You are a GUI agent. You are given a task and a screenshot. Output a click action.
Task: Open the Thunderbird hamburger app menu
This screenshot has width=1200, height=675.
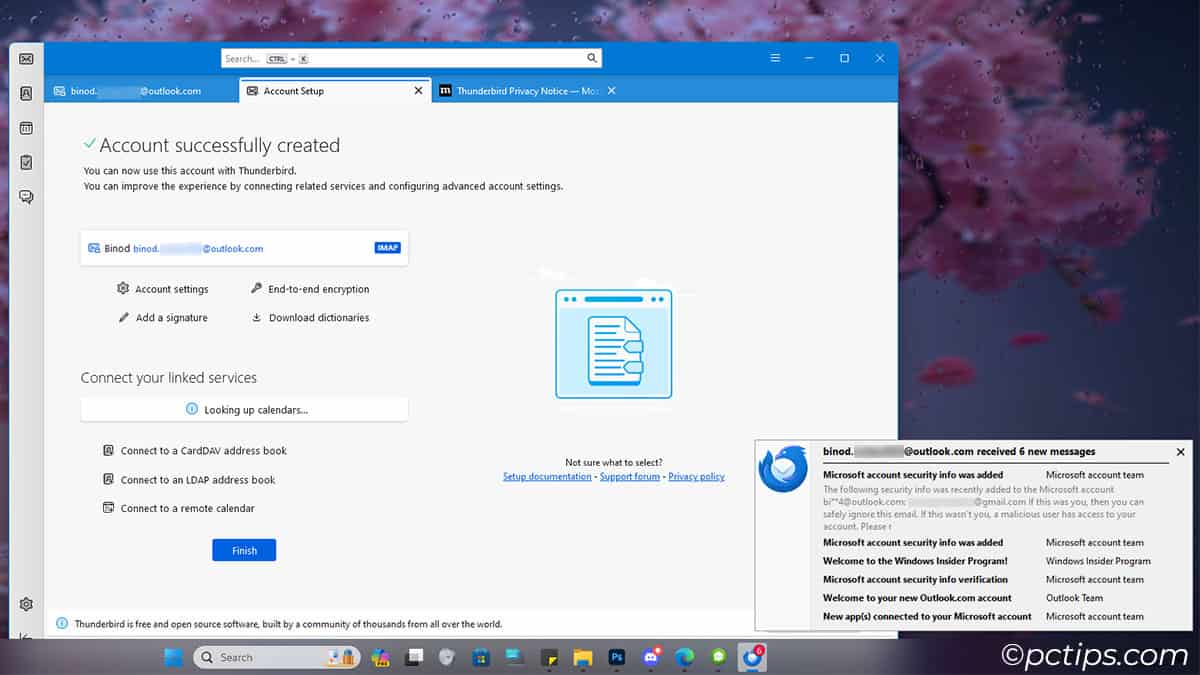[775, 59]
